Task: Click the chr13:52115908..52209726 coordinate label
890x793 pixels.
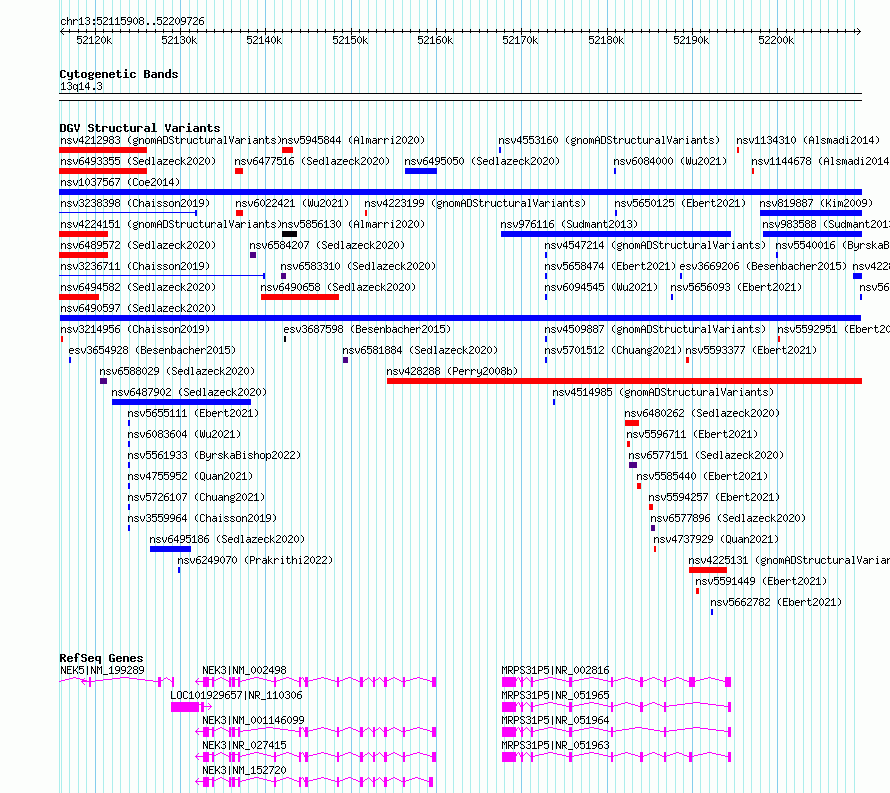Action: pyautogui.click(x=132, y=21)
